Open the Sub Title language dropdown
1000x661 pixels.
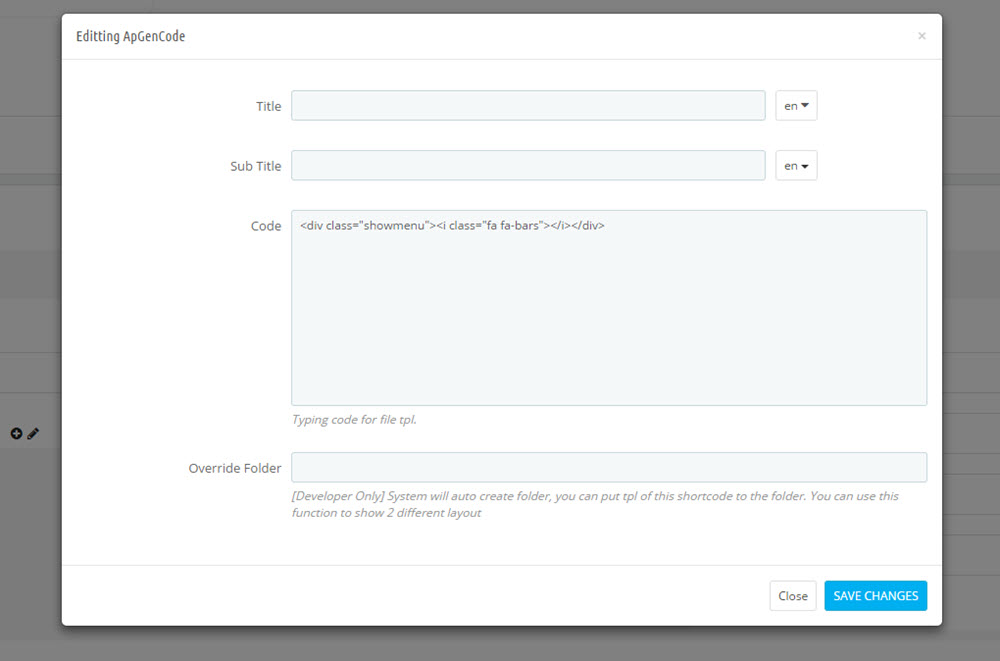(796, 165)
